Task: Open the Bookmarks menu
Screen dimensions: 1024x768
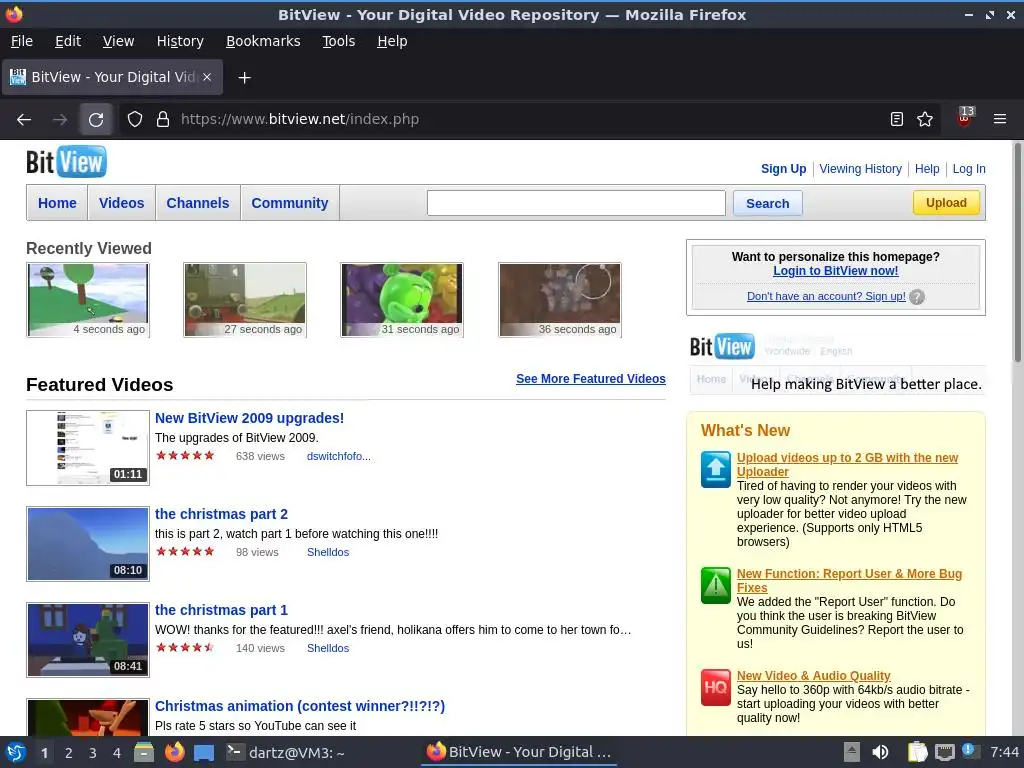Action: [263, 41]
